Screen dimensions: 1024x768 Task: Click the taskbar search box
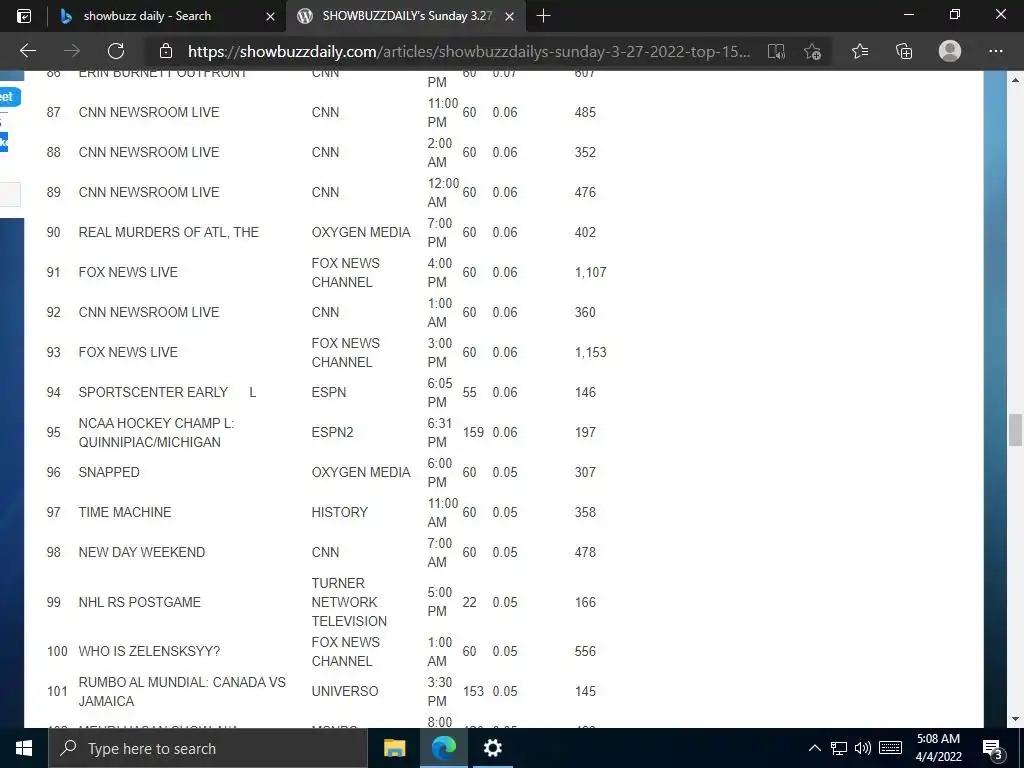tap(208, 748)
